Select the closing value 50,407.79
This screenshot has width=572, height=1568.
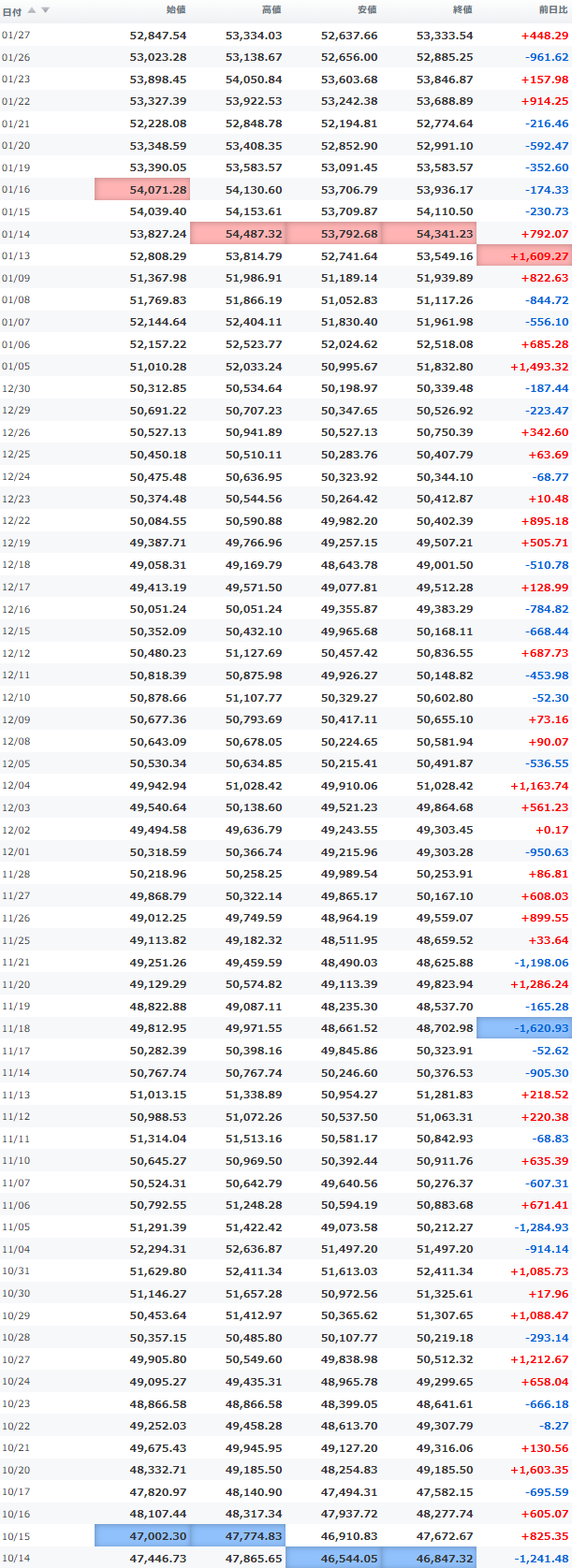445,455
